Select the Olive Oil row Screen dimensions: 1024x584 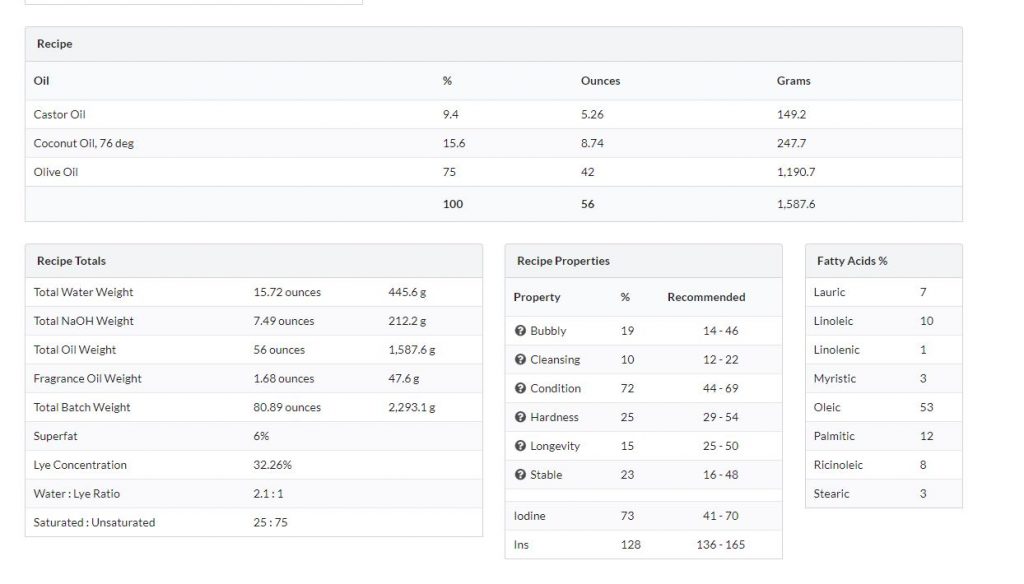pyautogui.click(x=494, y=172)
